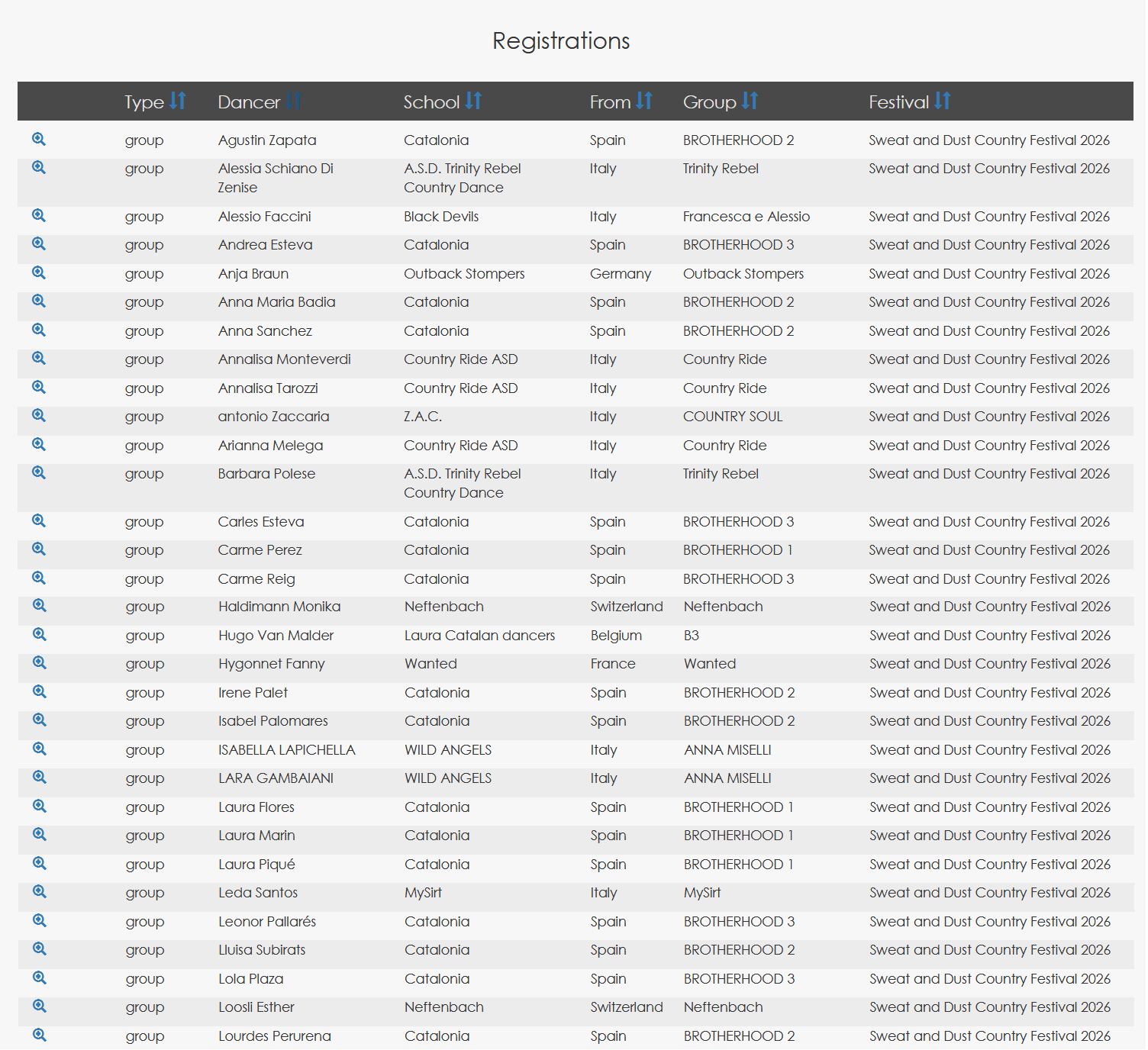Image resolution: width=1148 pixels, height=1050 pixels.
Task: Click the Dancer column header label
Action: (249, 102)
